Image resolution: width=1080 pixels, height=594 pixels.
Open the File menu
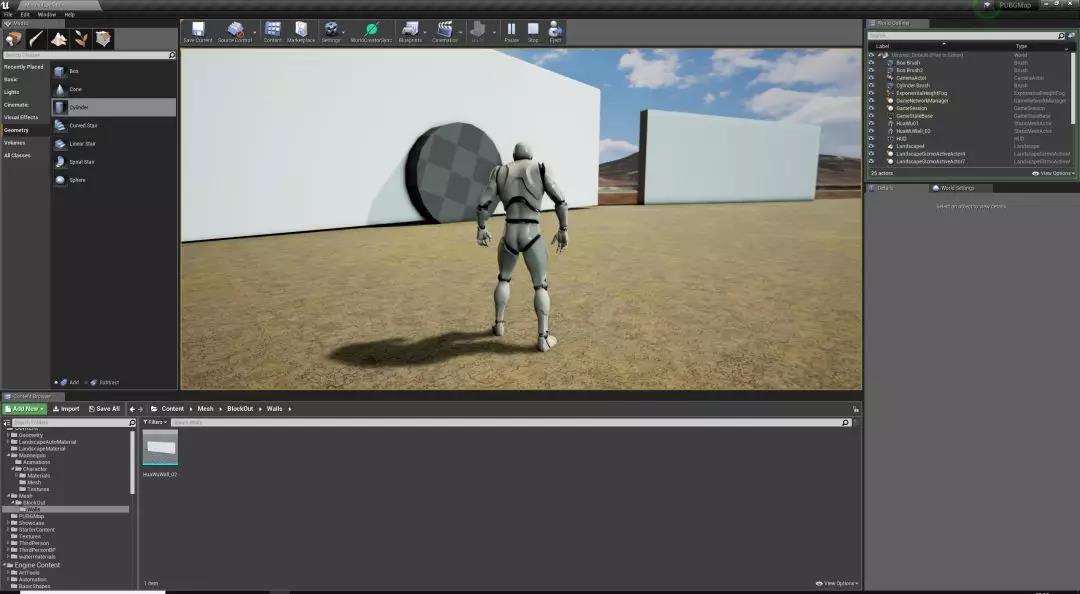pyautogui.click(x=8, y=14)
